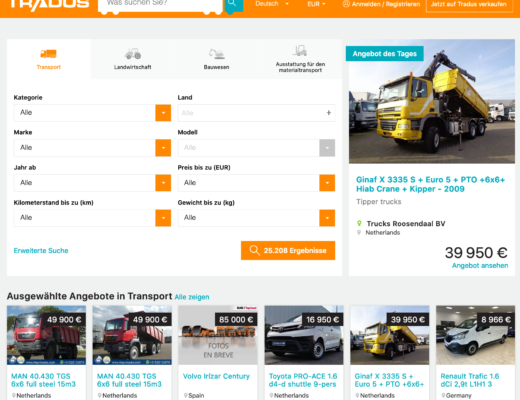520x400 pixels.
Task: Click Jetzt auf Tradus verkaufen button
Action: coord(469,4)
